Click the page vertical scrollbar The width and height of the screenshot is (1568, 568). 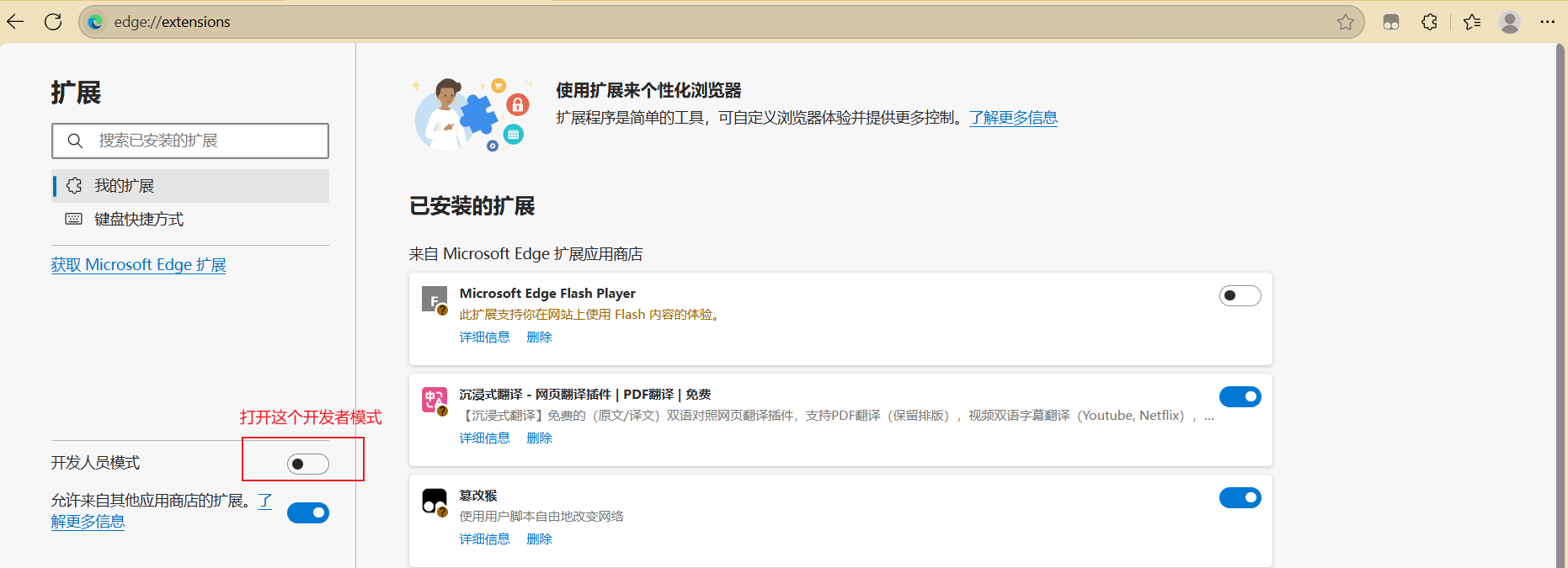(1560, 305)
